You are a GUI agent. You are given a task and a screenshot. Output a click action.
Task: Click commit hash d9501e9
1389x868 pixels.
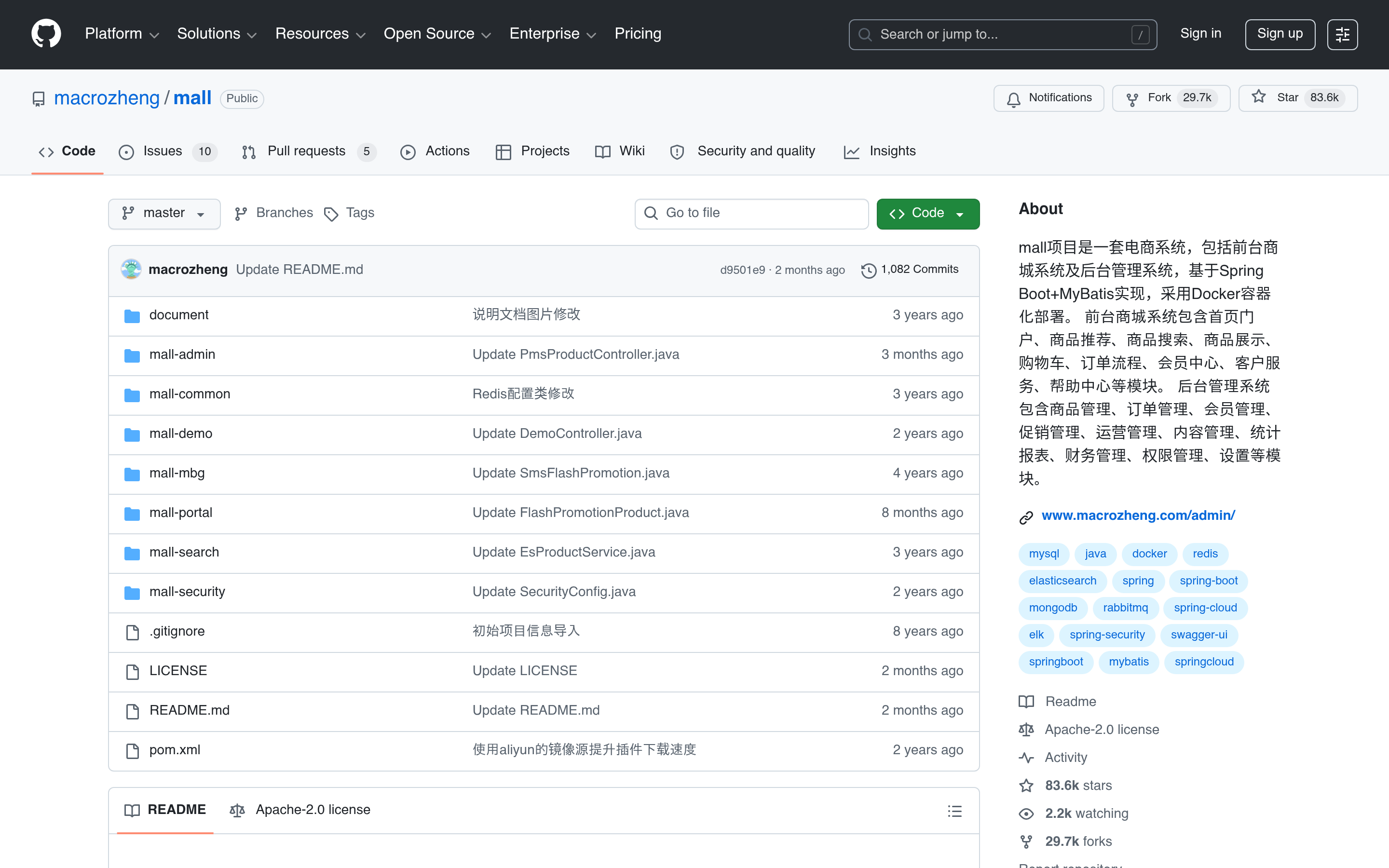point(742,271)
